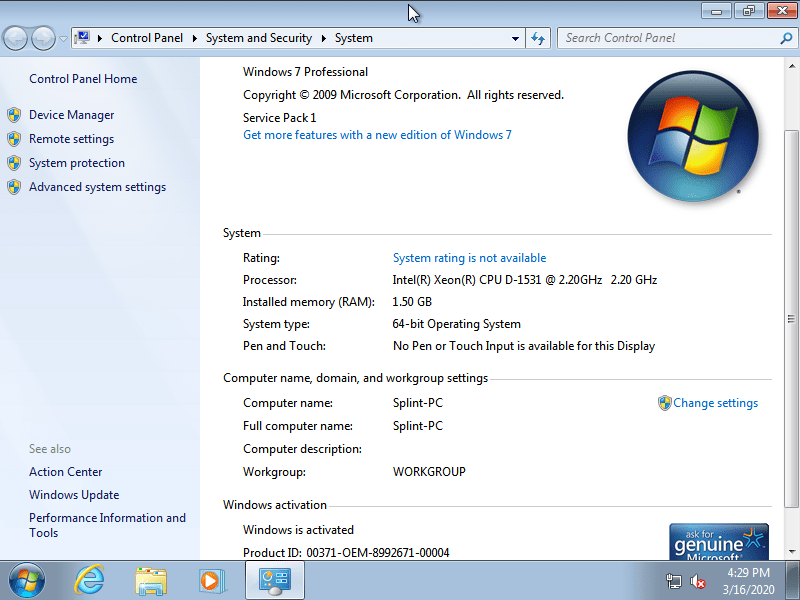Click the Splint-PC value beside Full computer name
Image resolution: width=800 pixels, height=600 pixels.
coord(418,426)
